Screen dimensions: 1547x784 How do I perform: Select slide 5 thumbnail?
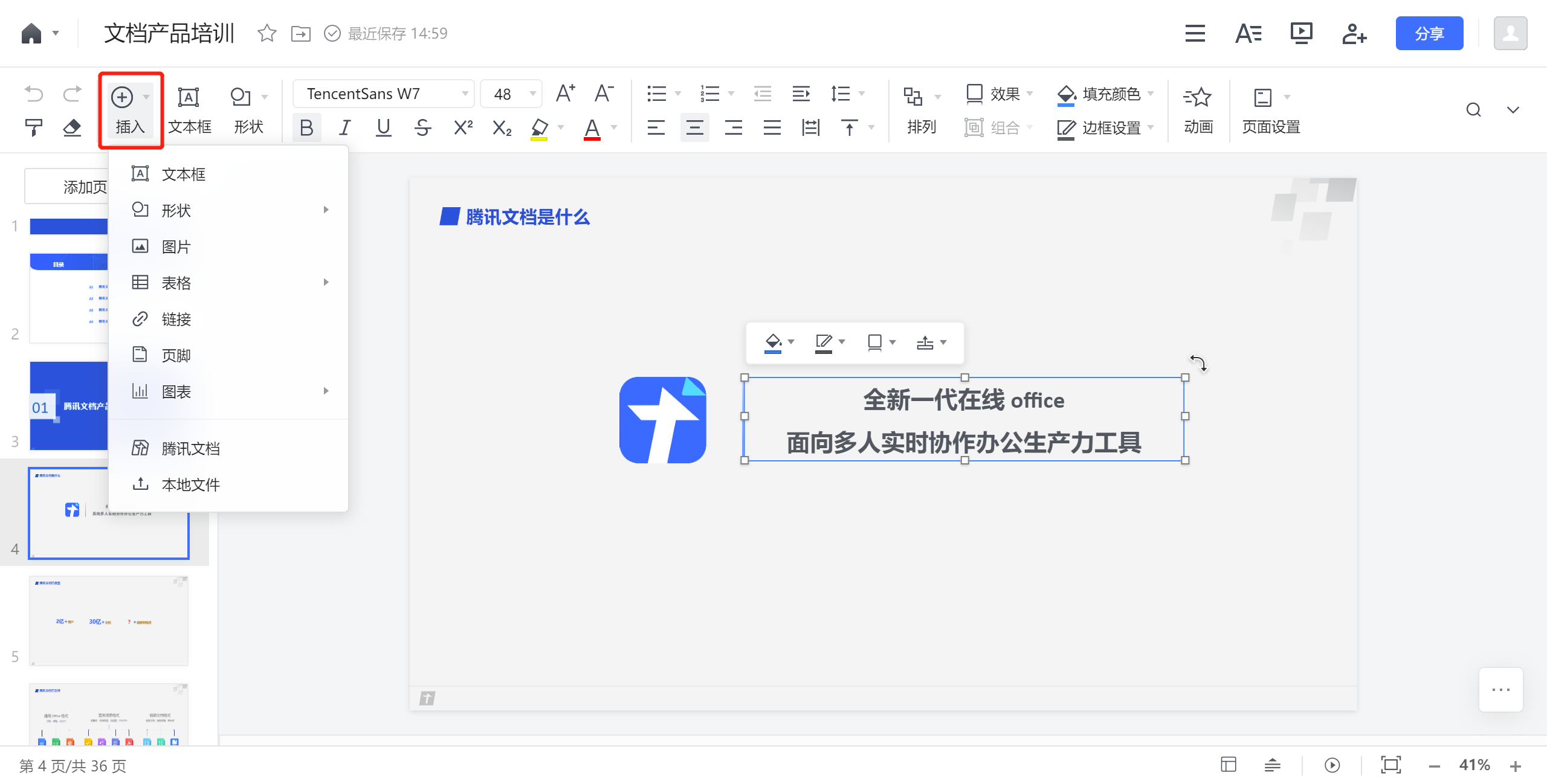tap(109, 620)
